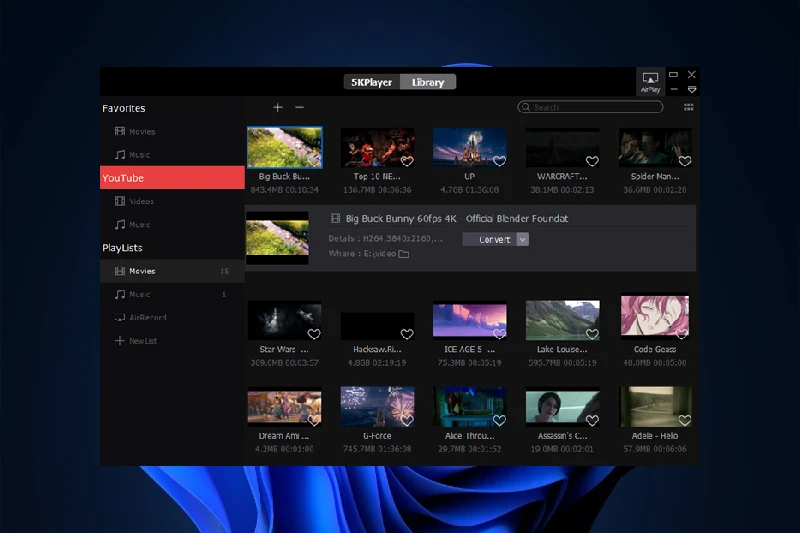Create a New List playlist

coord(172,341)
